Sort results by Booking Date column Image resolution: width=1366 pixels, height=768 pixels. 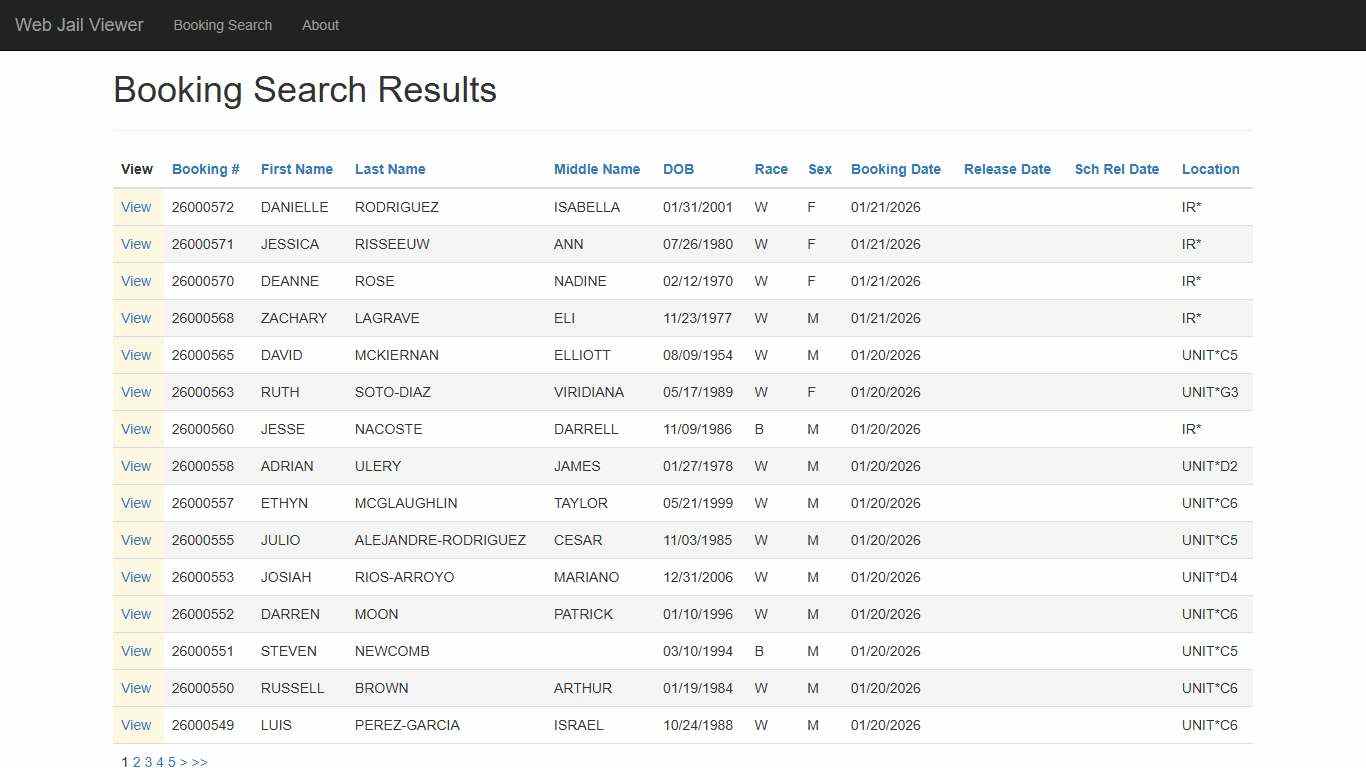(895, 169)
